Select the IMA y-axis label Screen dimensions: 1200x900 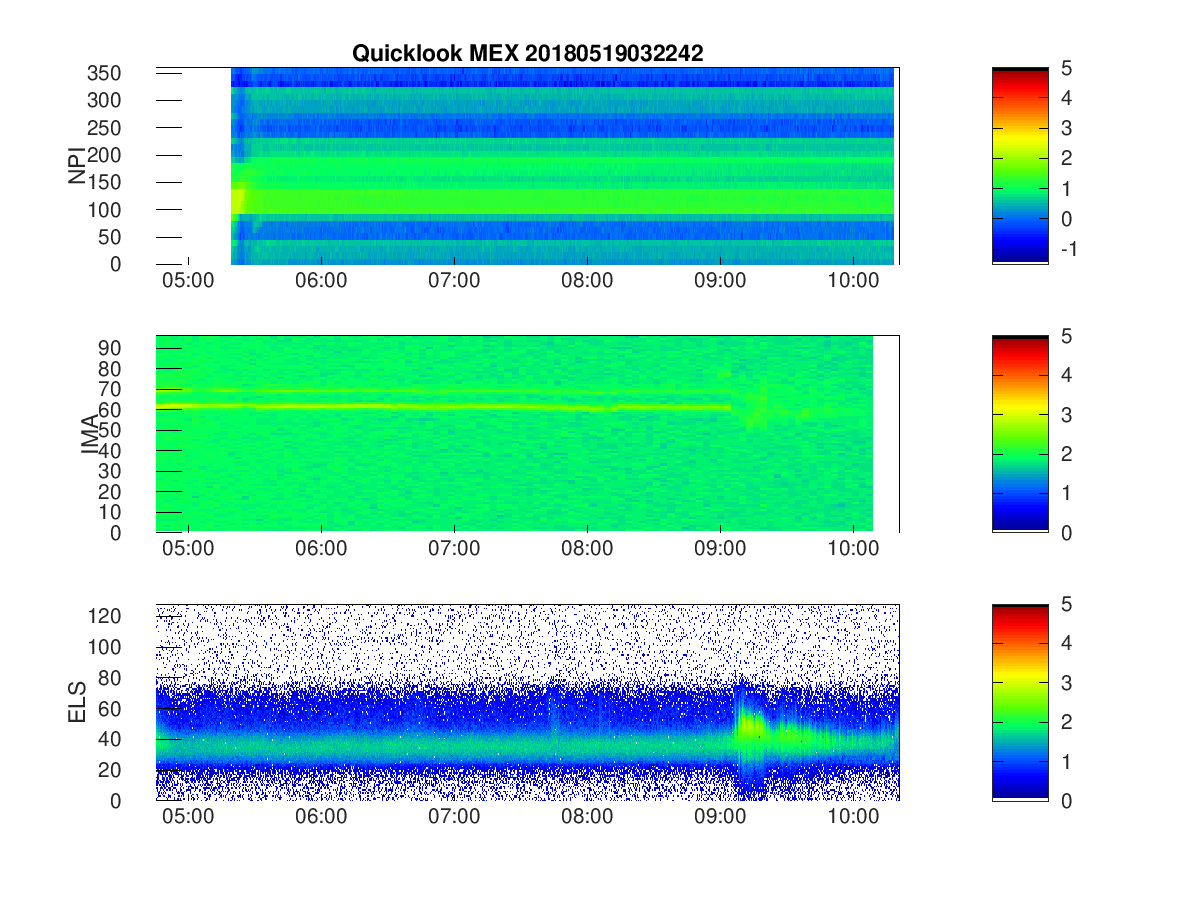[90, 434]
